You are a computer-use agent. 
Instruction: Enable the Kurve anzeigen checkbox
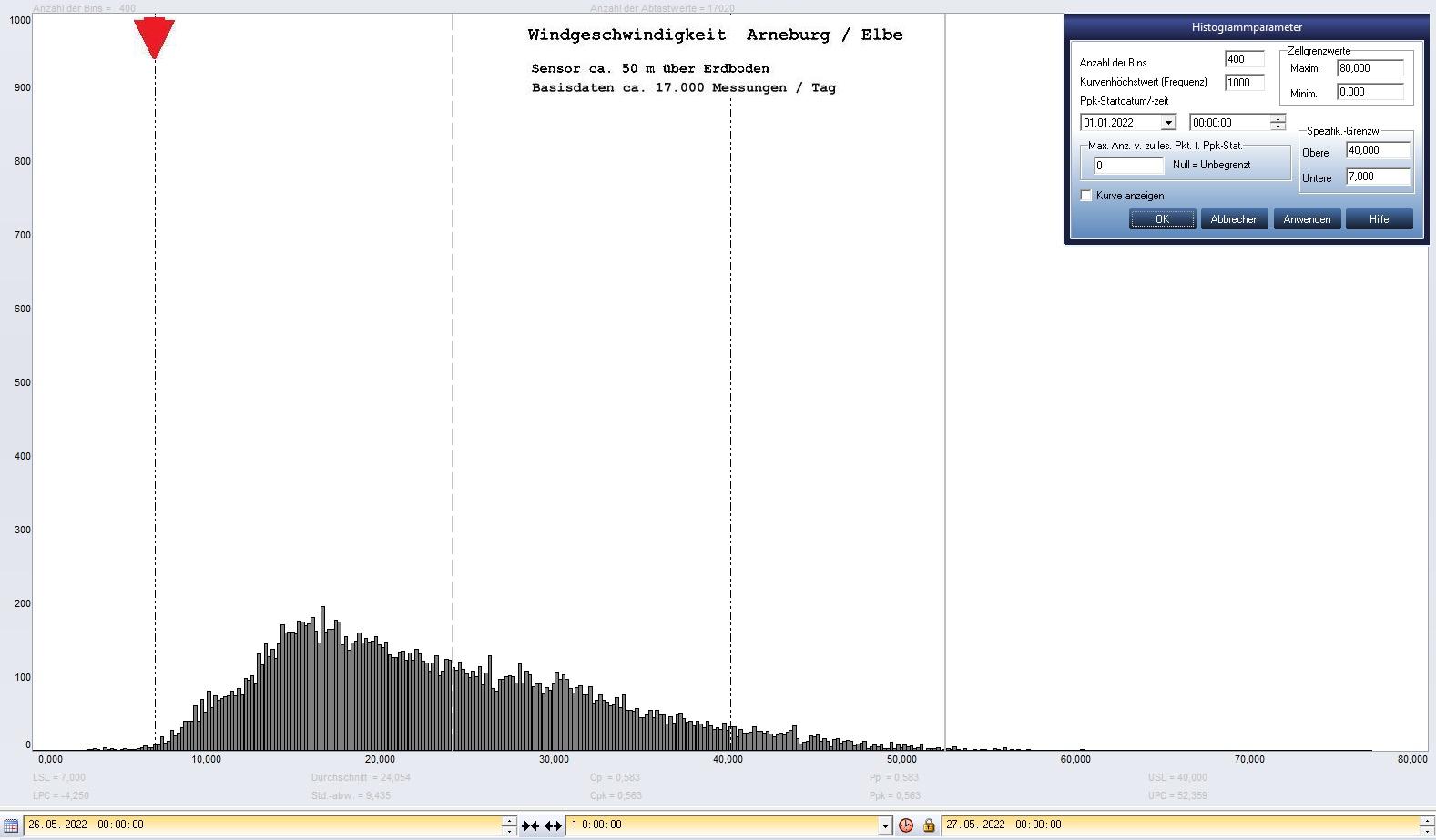[x=1086, y=196]
